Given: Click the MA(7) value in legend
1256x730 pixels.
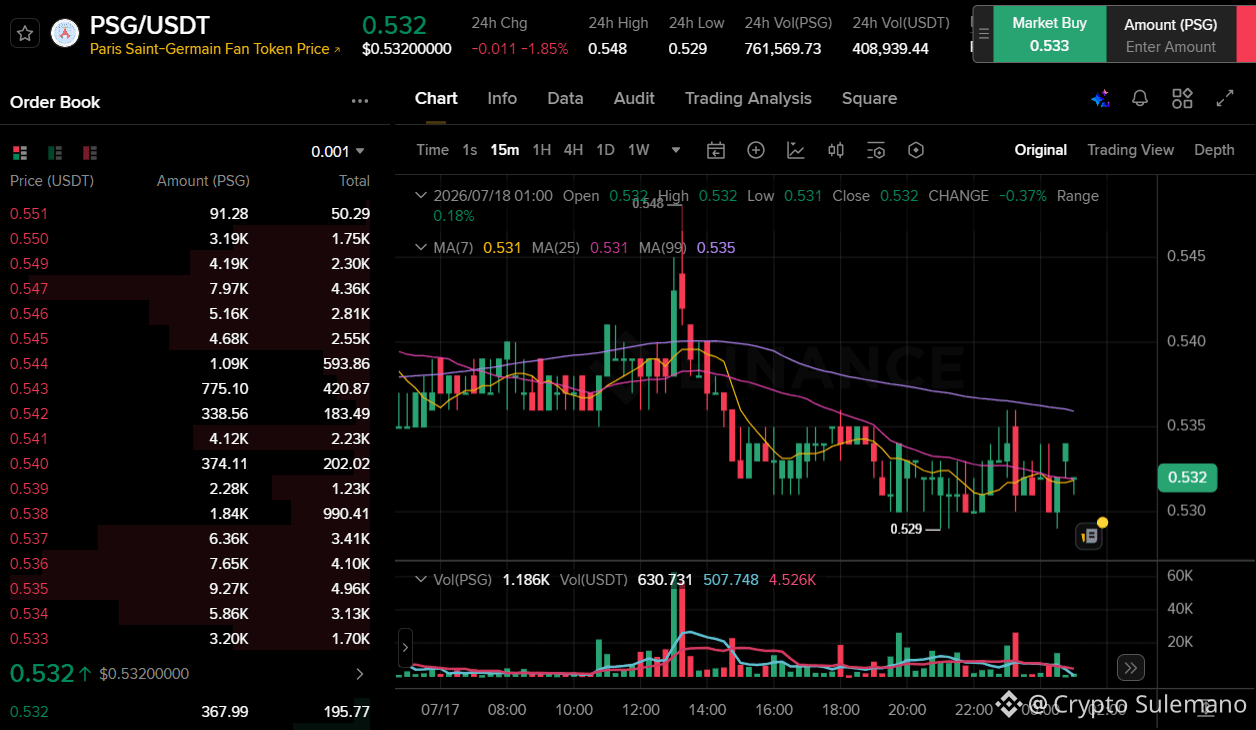Looking at the screenshot, I should 502,247.
